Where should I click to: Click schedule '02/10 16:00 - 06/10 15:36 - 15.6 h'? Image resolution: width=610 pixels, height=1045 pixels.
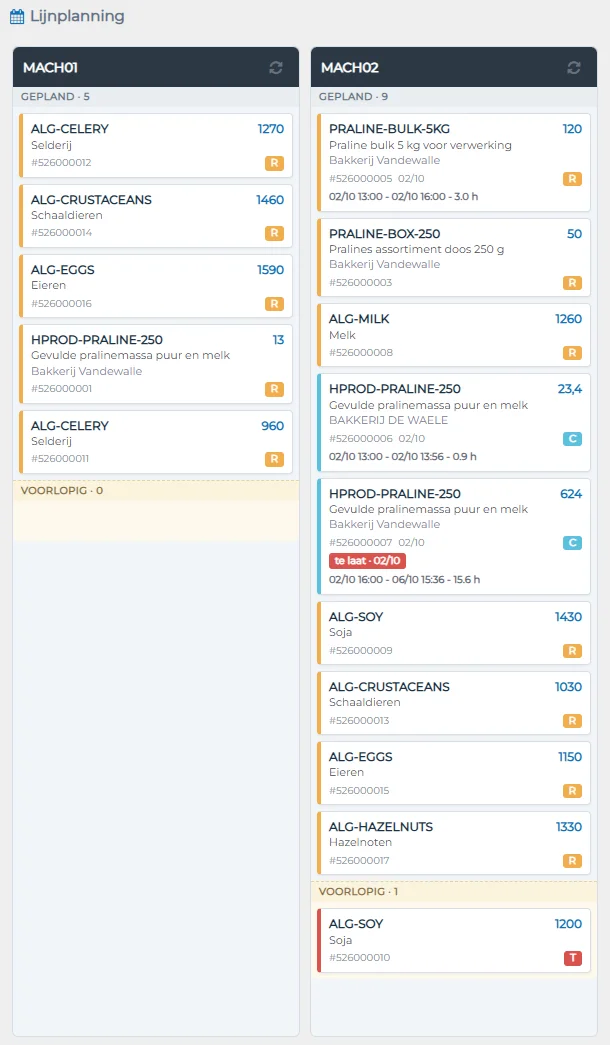pos(405,579)
